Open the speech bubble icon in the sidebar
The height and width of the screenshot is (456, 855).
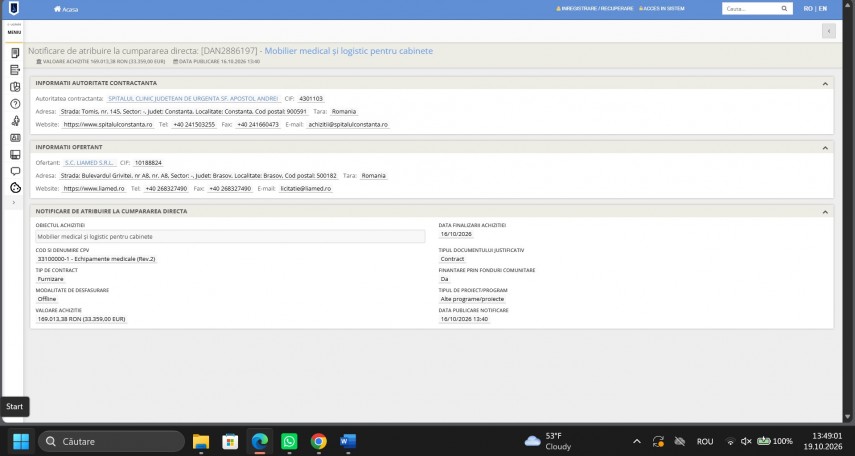[x=15, y=171]
